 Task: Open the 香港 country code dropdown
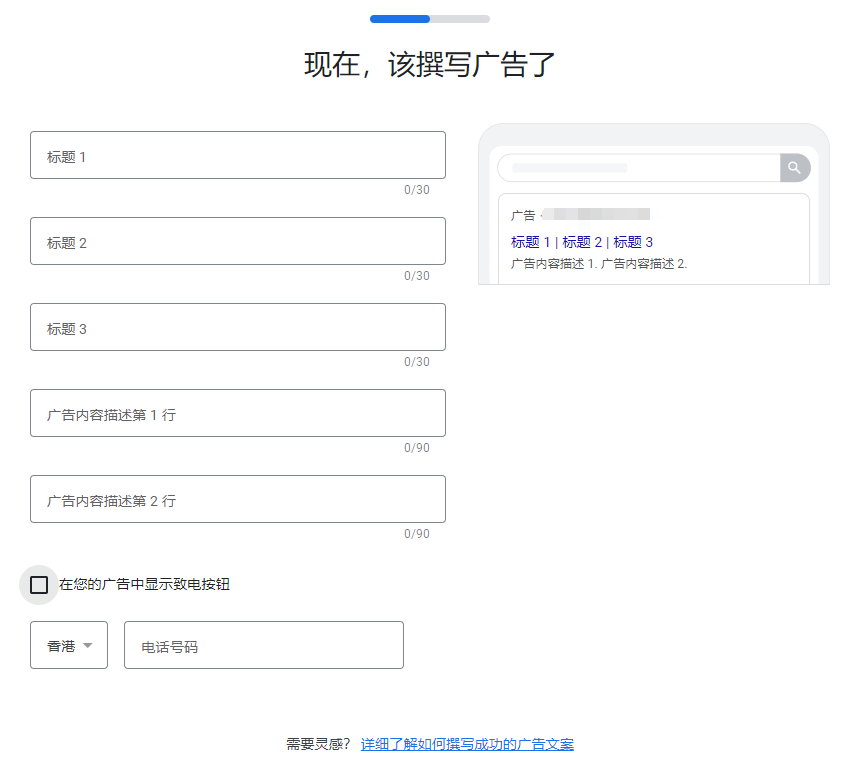click(68, 645)
